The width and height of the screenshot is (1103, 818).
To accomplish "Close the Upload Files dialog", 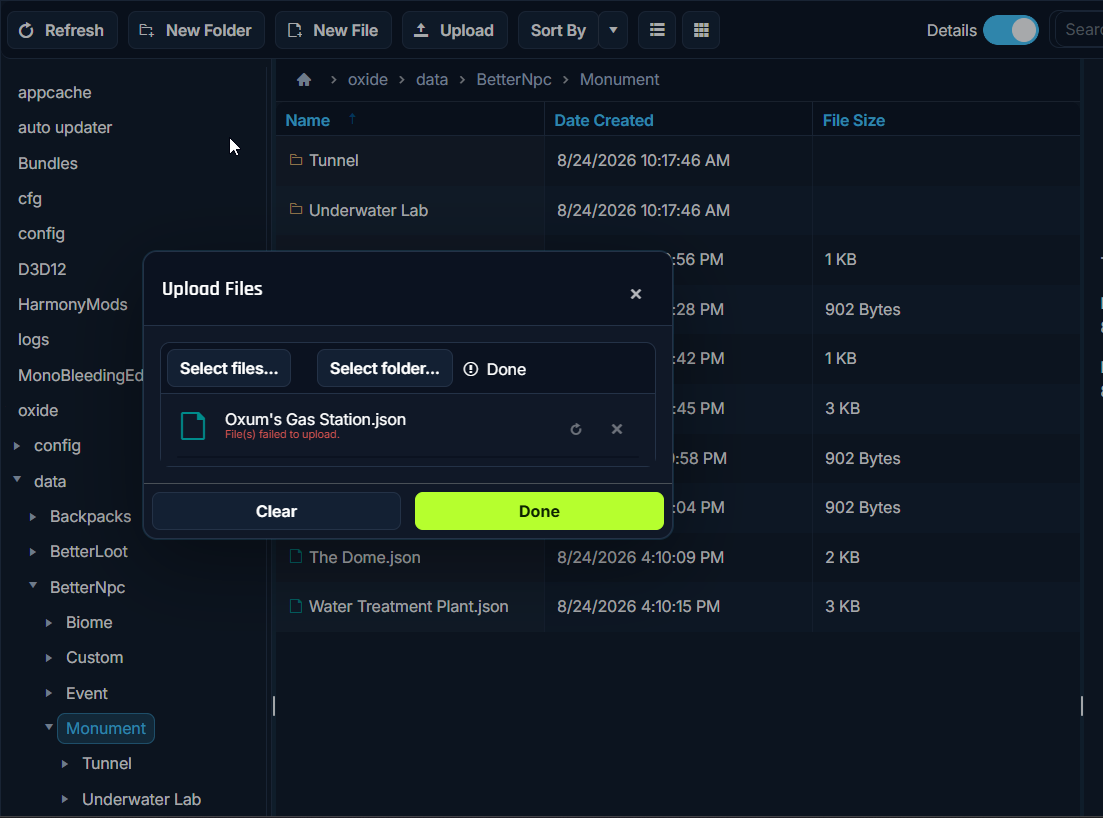I will [636, 294].
